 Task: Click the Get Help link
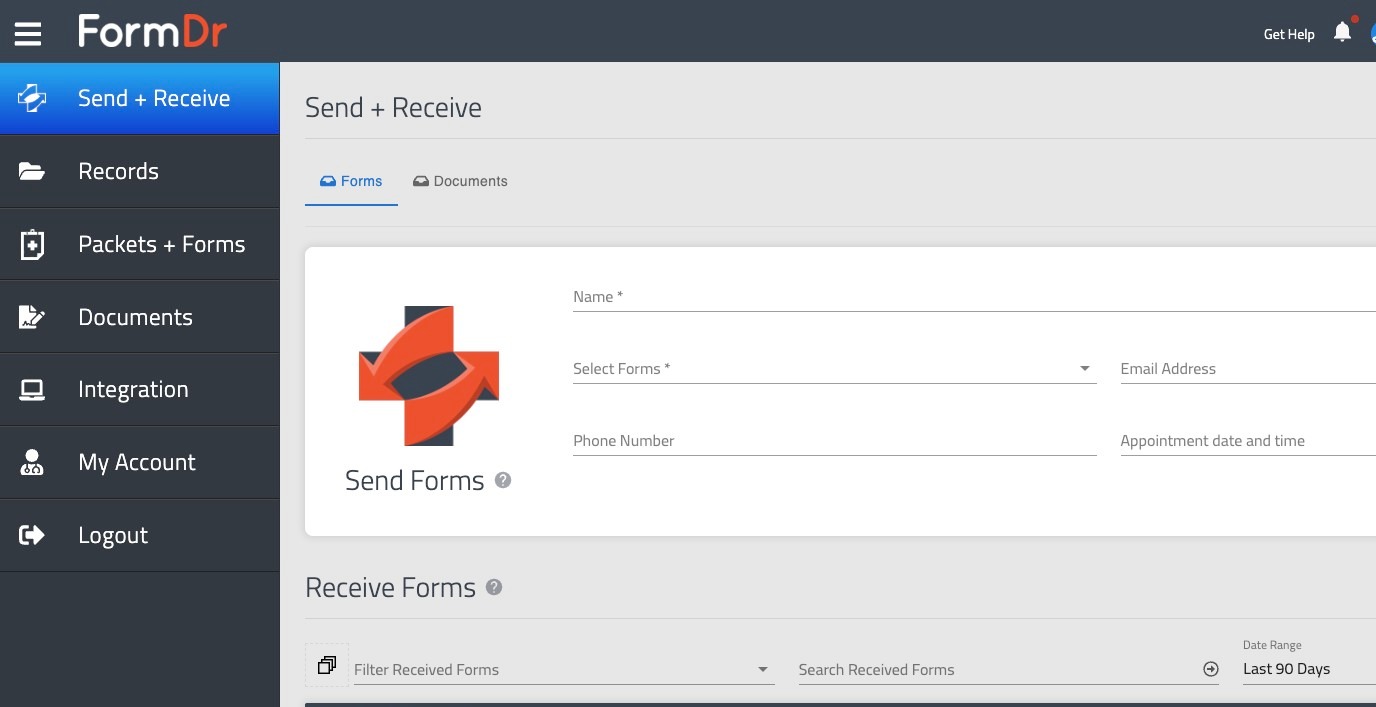tap(1289, 34)
